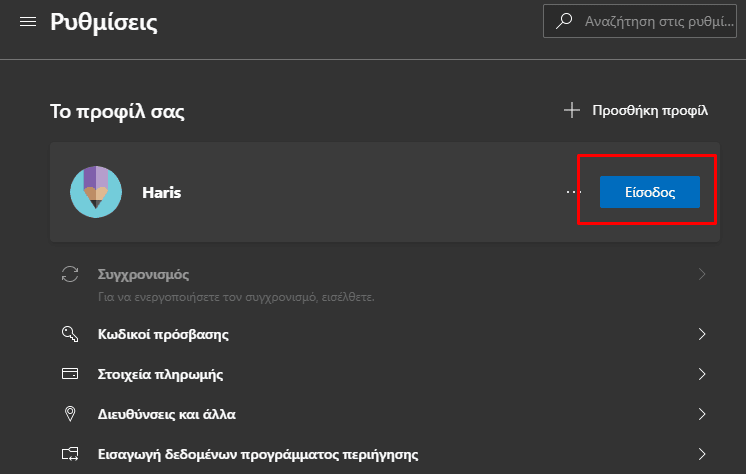The width and height of the screenshot is (746, 474).
Task: Open the three-dot profile options menu
Action: pyautogui.click(x=573, y=192)
